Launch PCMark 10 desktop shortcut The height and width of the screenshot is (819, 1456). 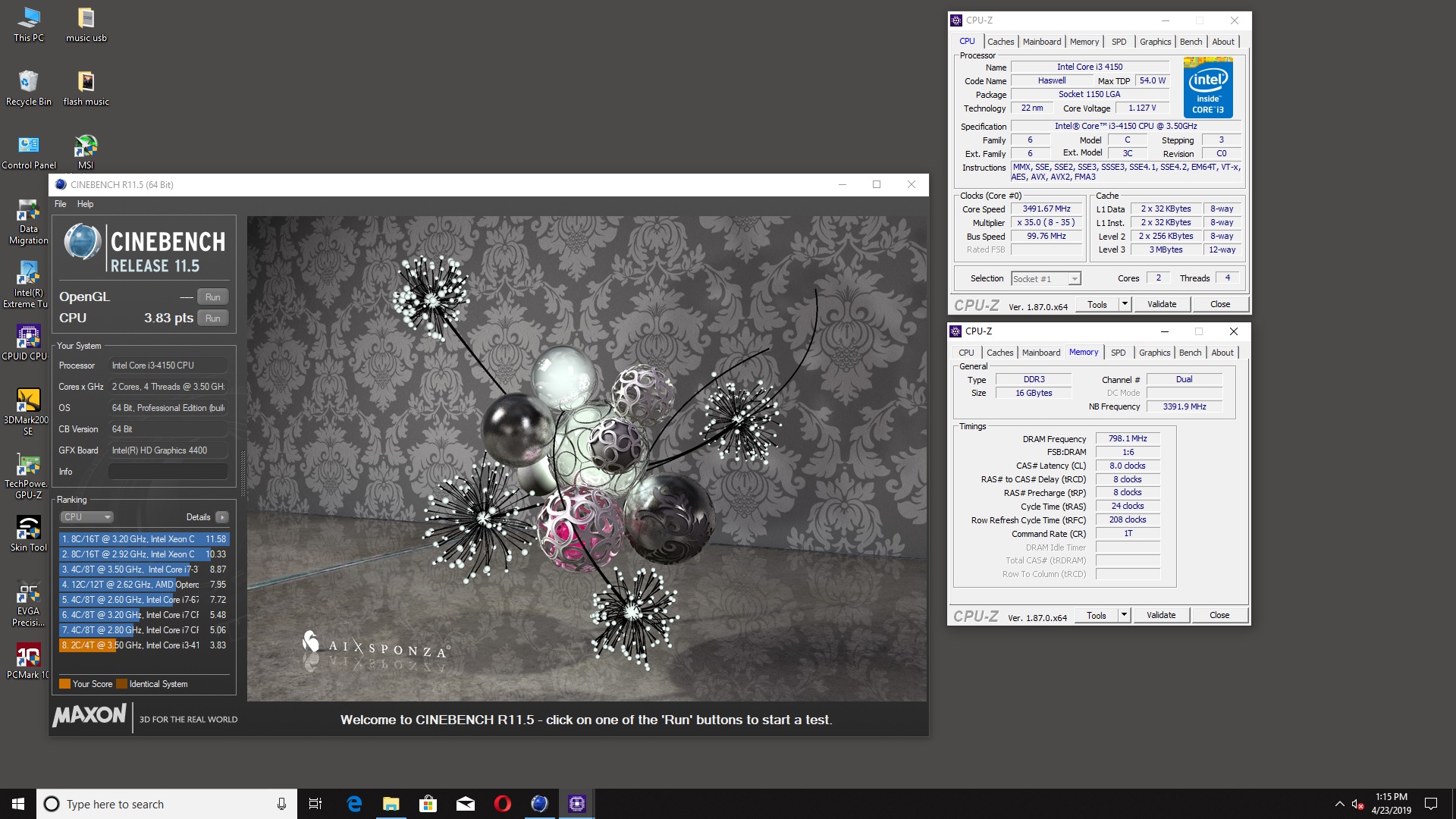(x=27, y=661)
